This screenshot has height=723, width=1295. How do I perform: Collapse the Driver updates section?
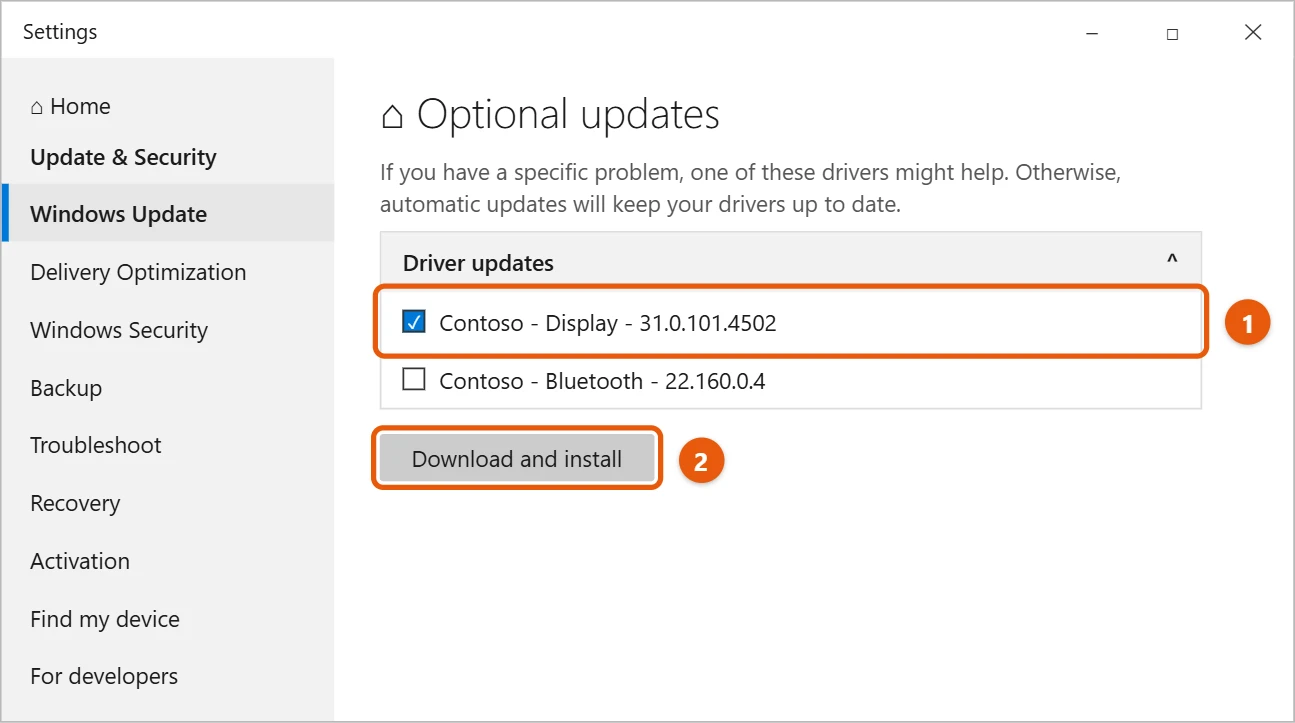tap(1172, 261)
